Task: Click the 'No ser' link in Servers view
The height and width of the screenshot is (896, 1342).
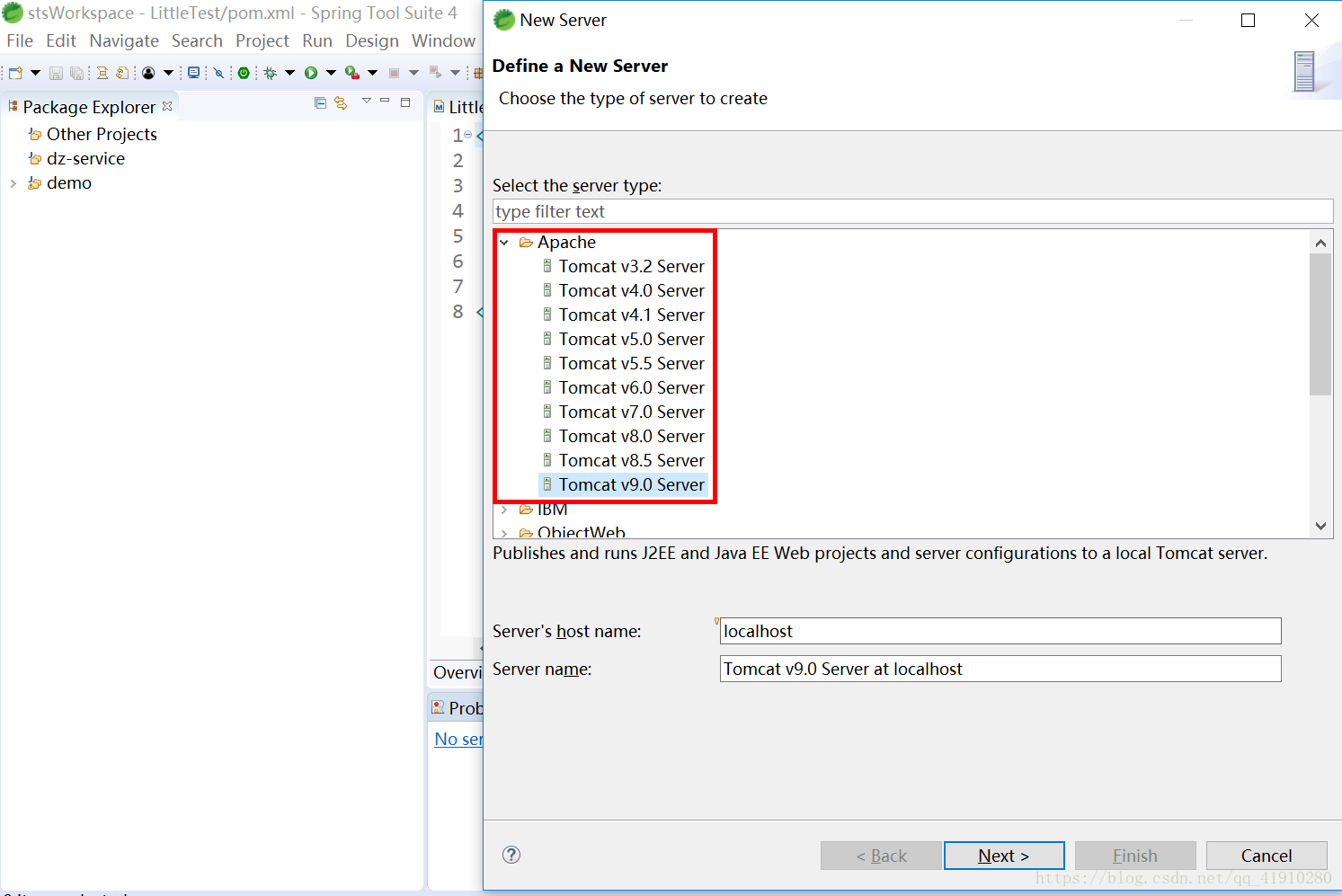Action: click(458, 739)
